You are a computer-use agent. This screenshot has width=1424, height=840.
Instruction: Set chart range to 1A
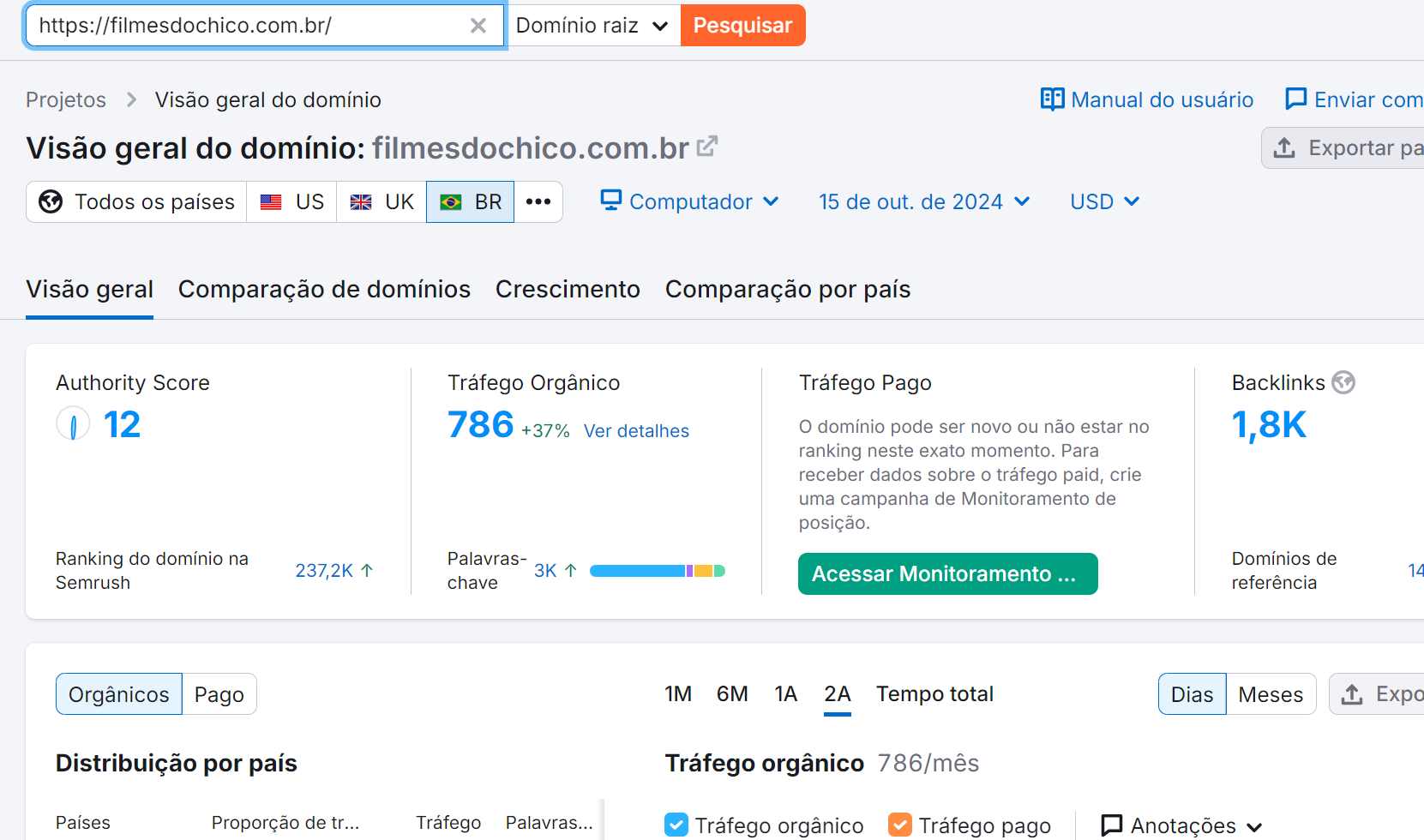point(785,694)
